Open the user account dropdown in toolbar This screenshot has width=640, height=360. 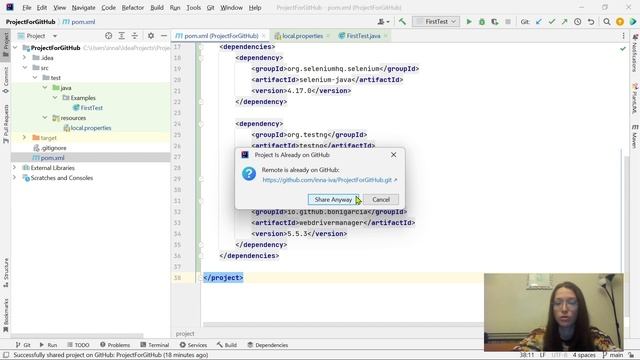tap(384, 22)
